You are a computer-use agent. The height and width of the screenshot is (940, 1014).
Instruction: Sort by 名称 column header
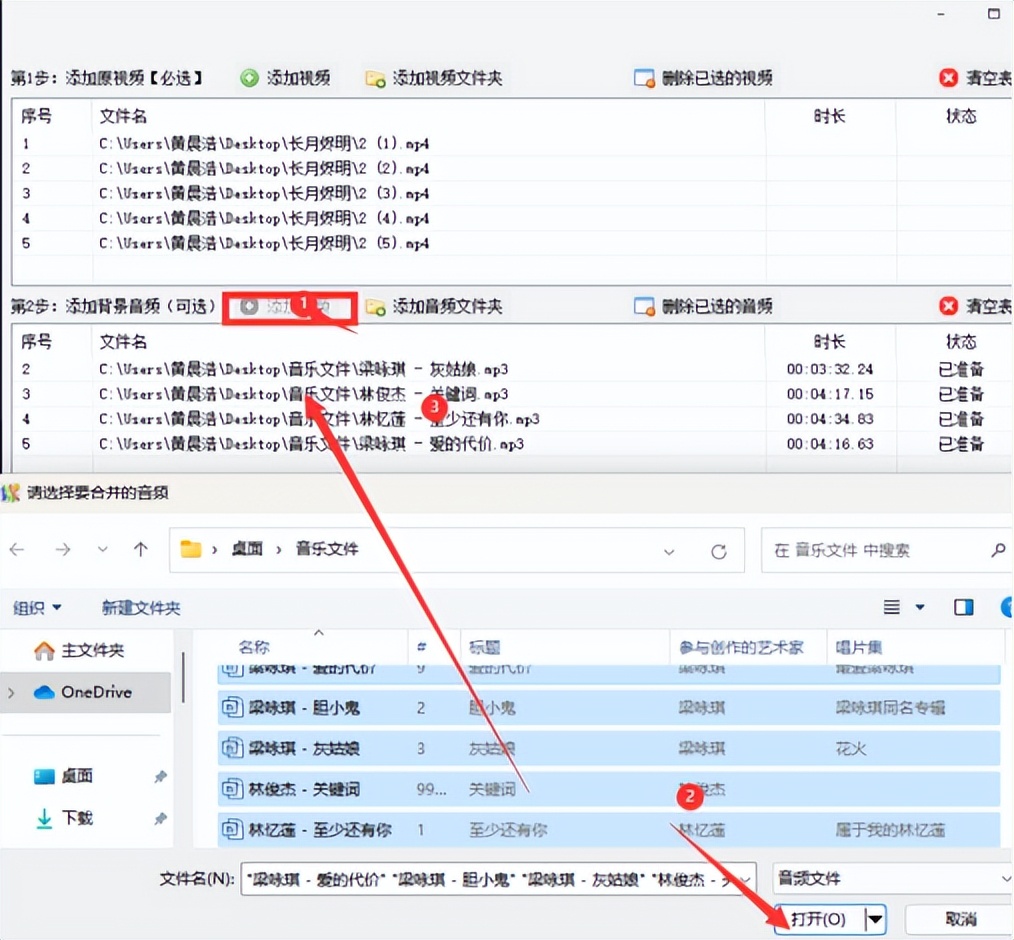tap(254, 647)
